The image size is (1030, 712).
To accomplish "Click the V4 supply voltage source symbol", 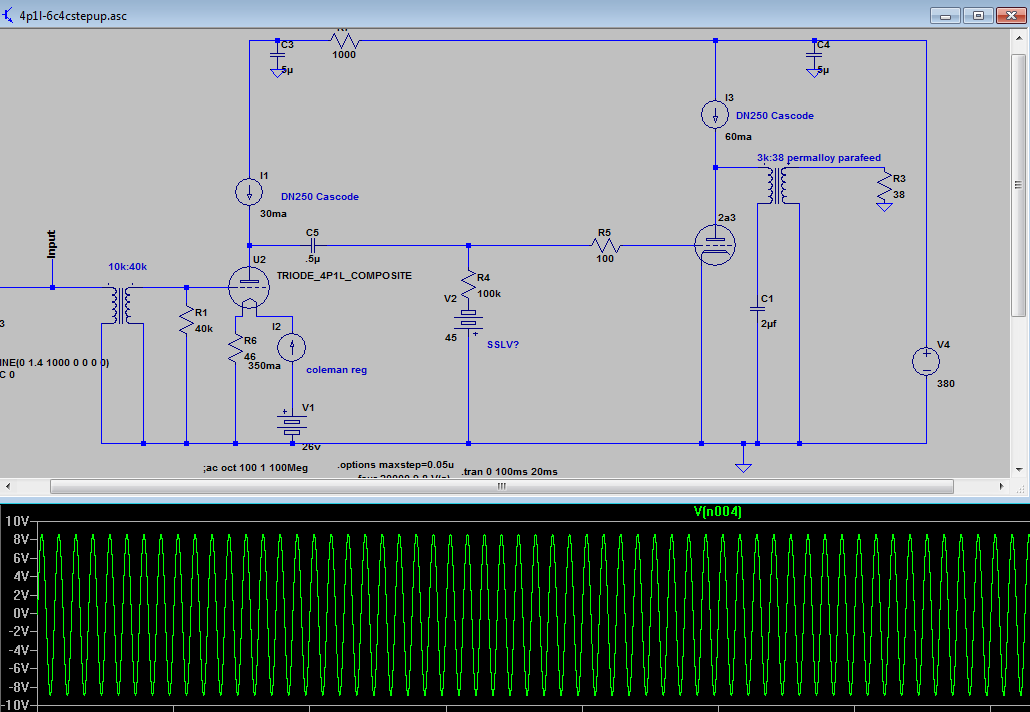I will (x=926, y=361).
